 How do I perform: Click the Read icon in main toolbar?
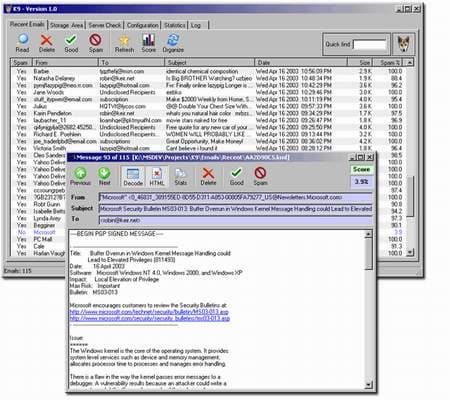pyautogui.click(x=22, y=43)
